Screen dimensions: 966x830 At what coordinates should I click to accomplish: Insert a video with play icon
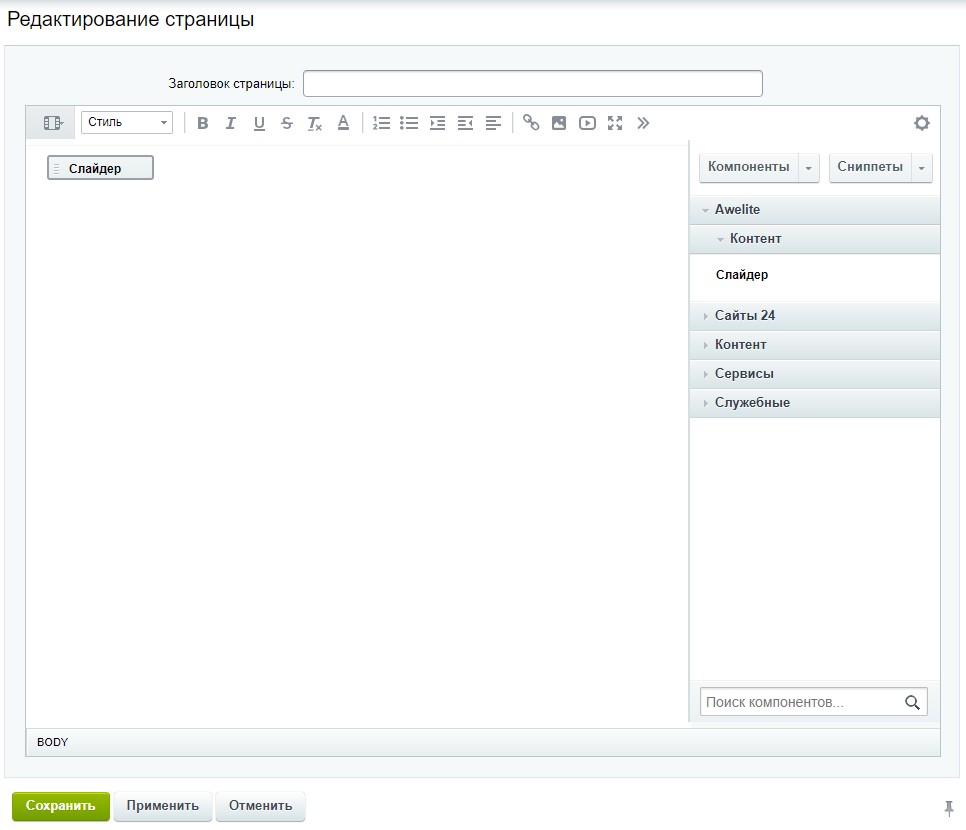coord(587,123)
